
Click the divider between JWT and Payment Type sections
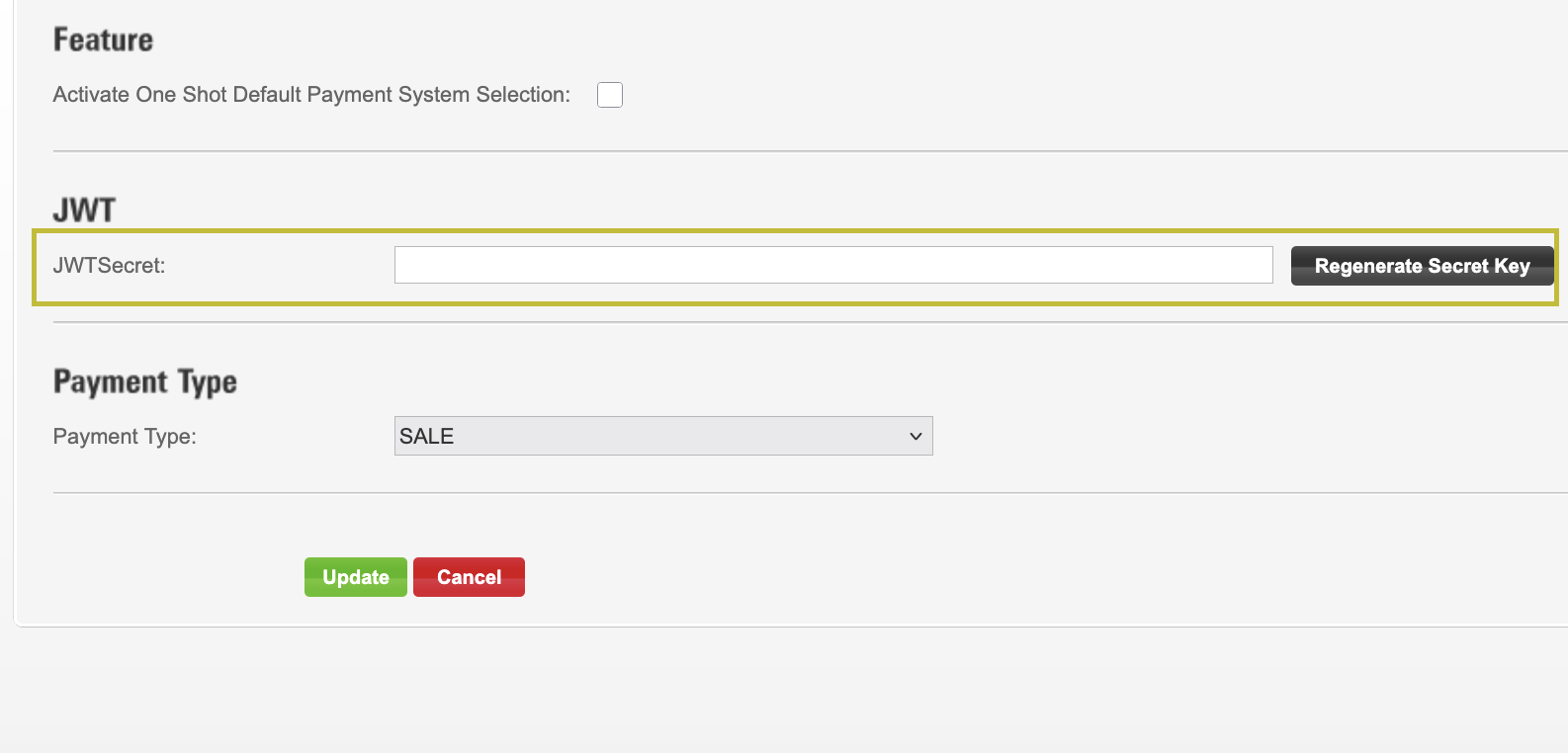pos(791,322)
